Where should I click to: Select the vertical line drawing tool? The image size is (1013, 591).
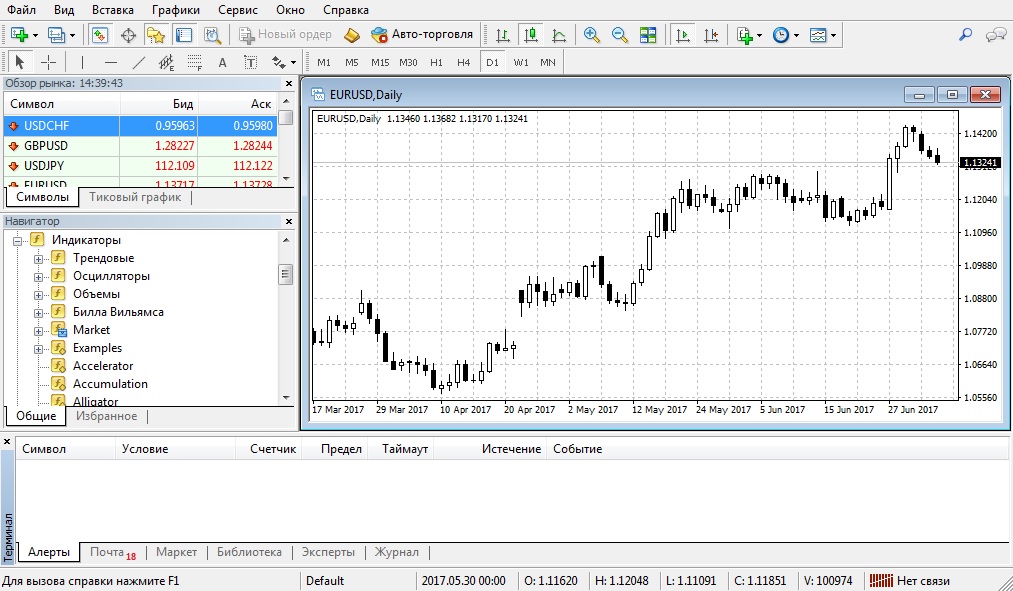82,63
